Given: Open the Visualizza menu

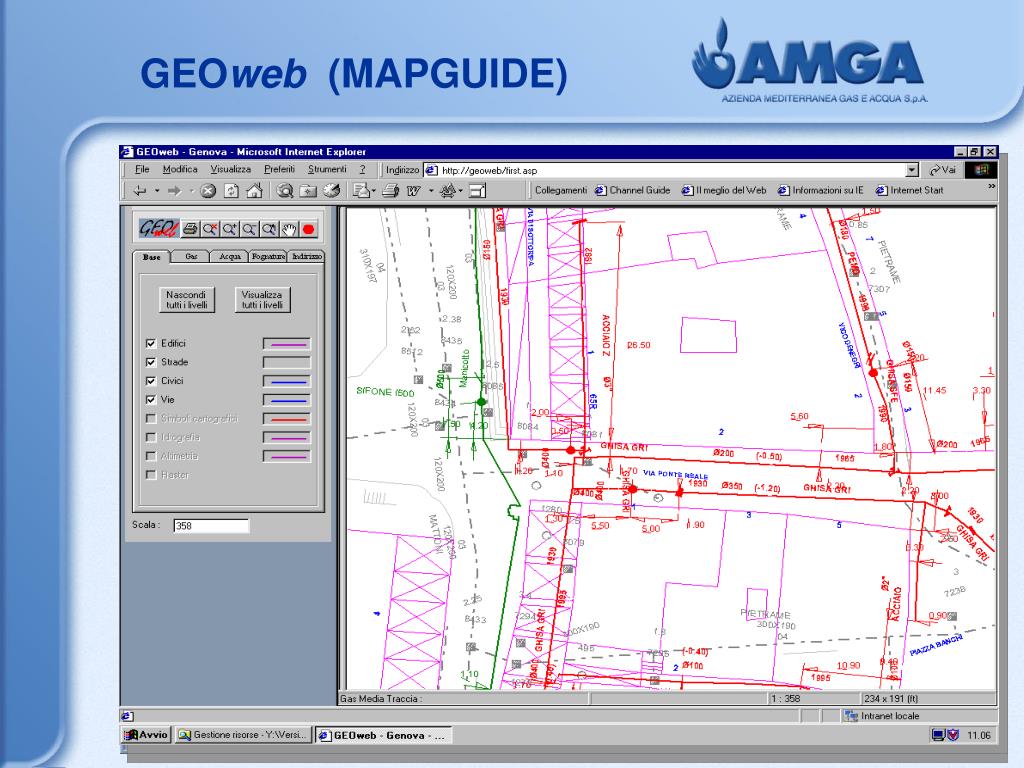Looking at the screenshot, I should click(231, 169).
